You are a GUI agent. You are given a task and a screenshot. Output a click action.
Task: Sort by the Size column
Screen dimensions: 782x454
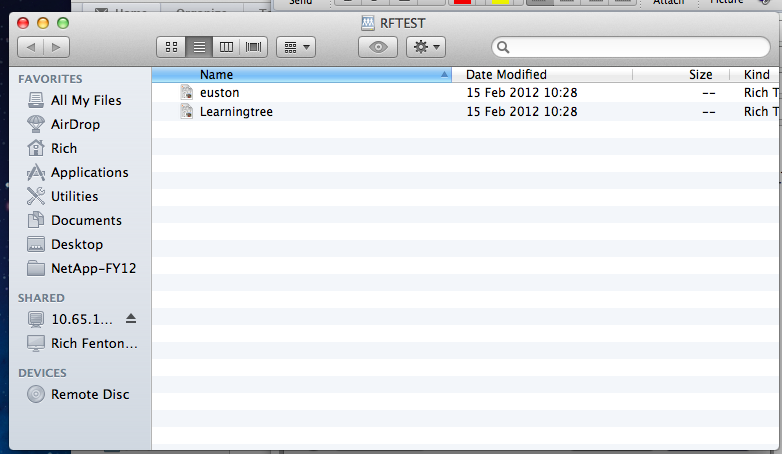point(681,75)
